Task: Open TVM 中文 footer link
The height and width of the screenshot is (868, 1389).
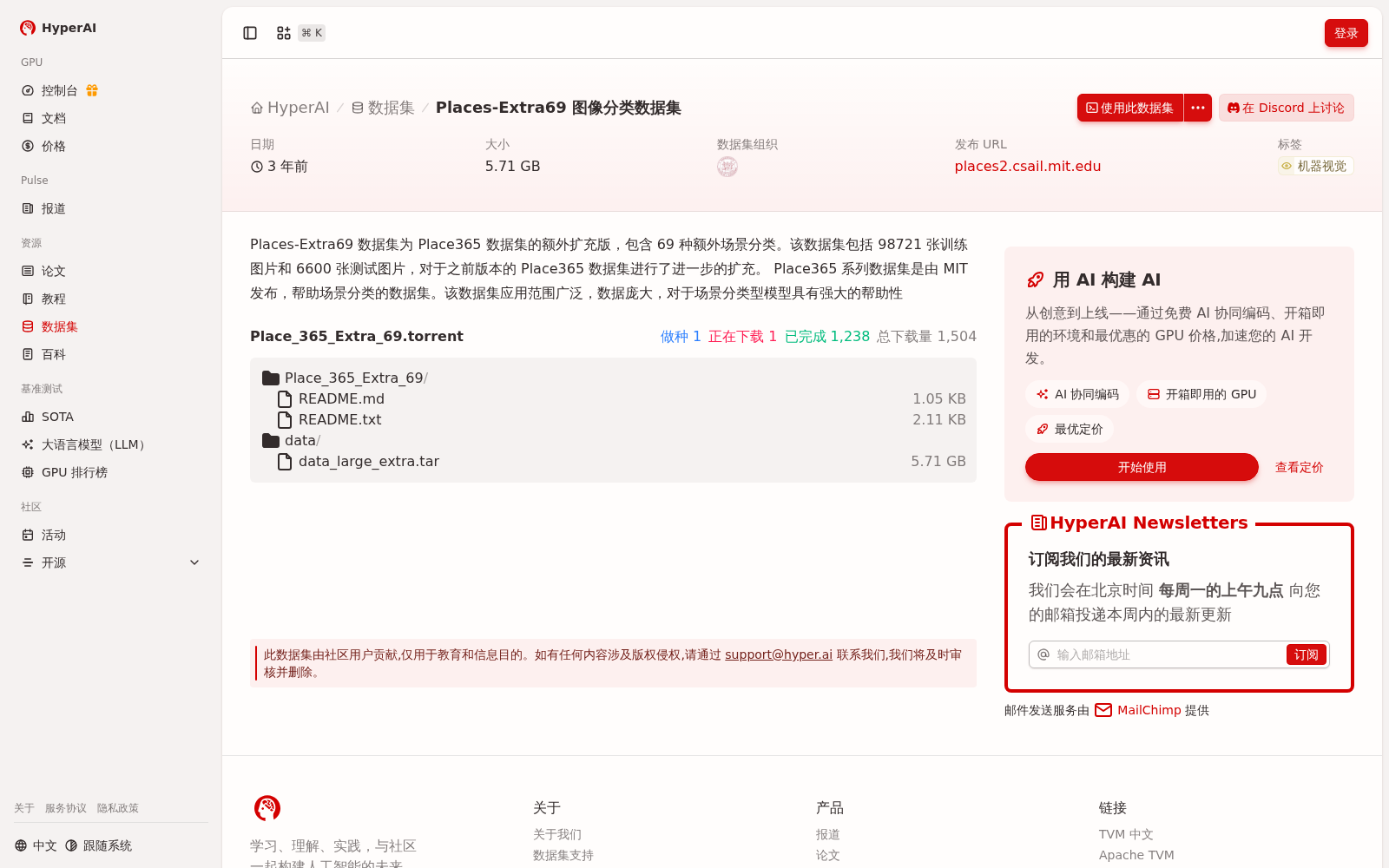Action: tap(1126, 834)
